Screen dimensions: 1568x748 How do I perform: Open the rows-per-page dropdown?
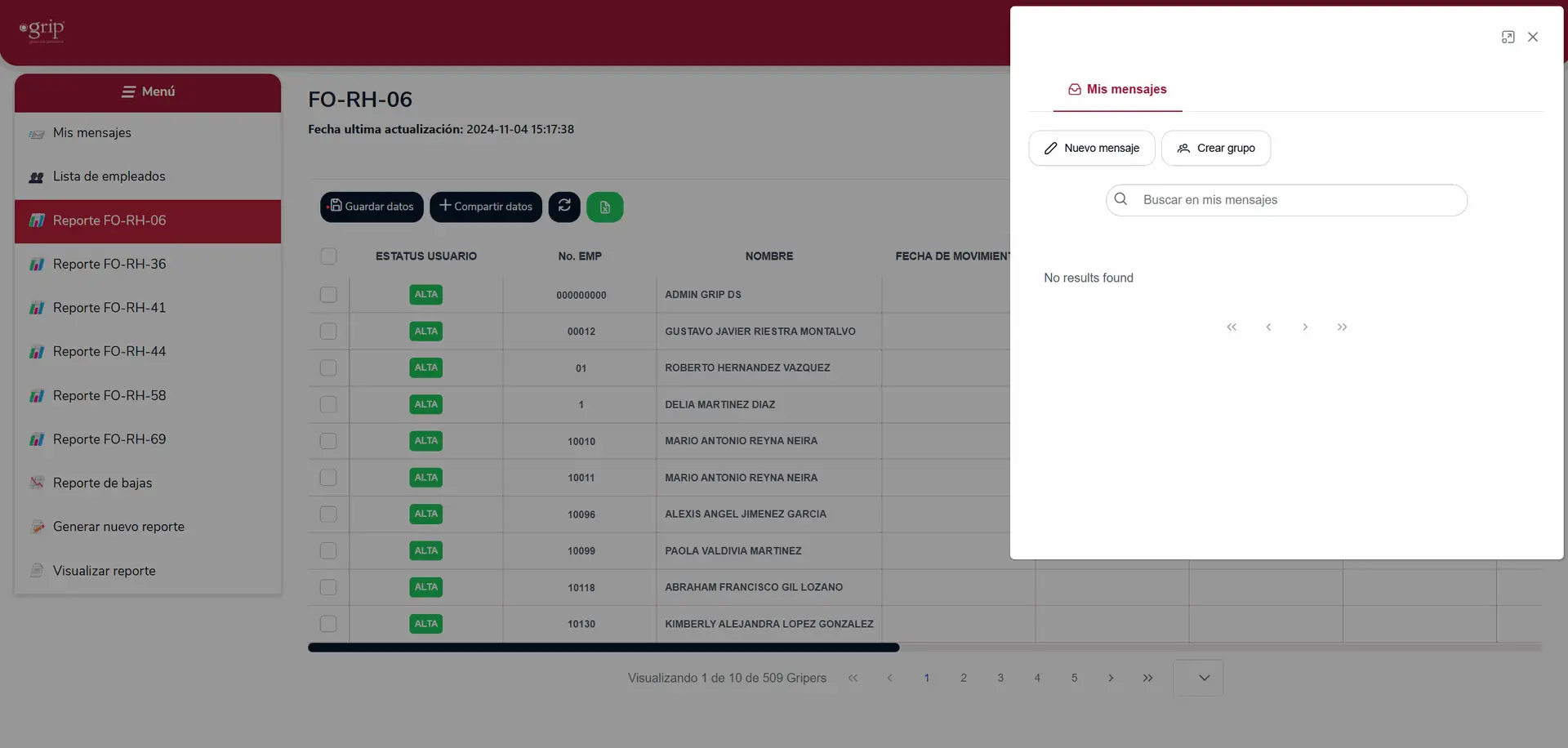point(1197,678)
